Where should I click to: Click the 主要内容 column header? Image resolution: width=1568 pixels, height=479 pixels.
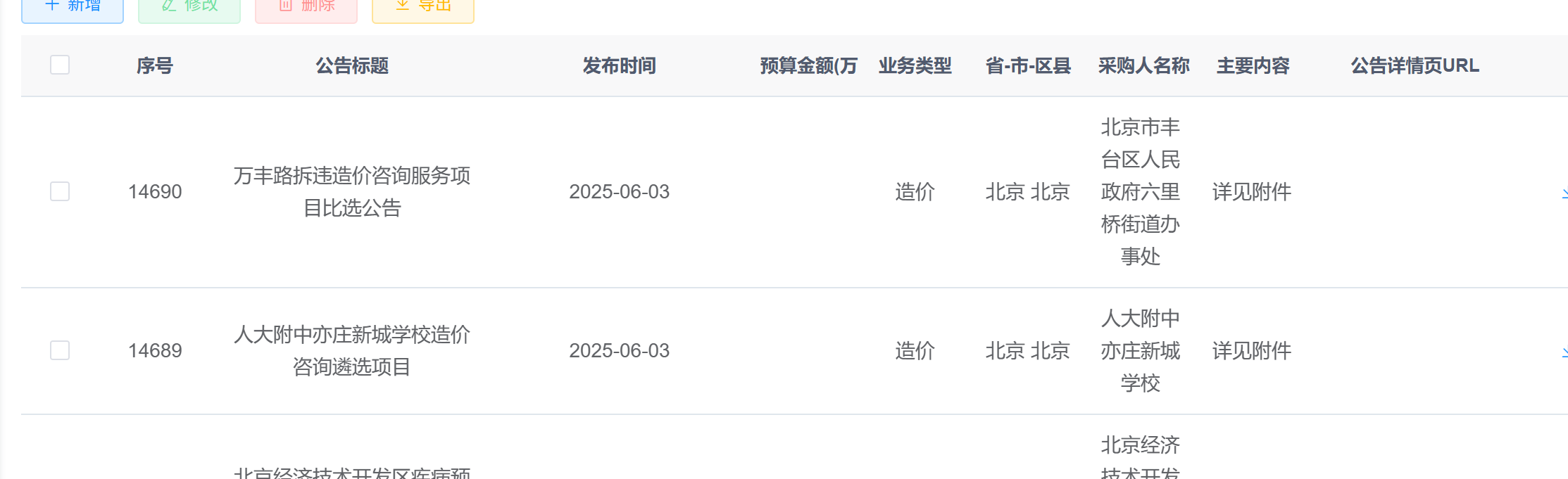point(1253,66)
